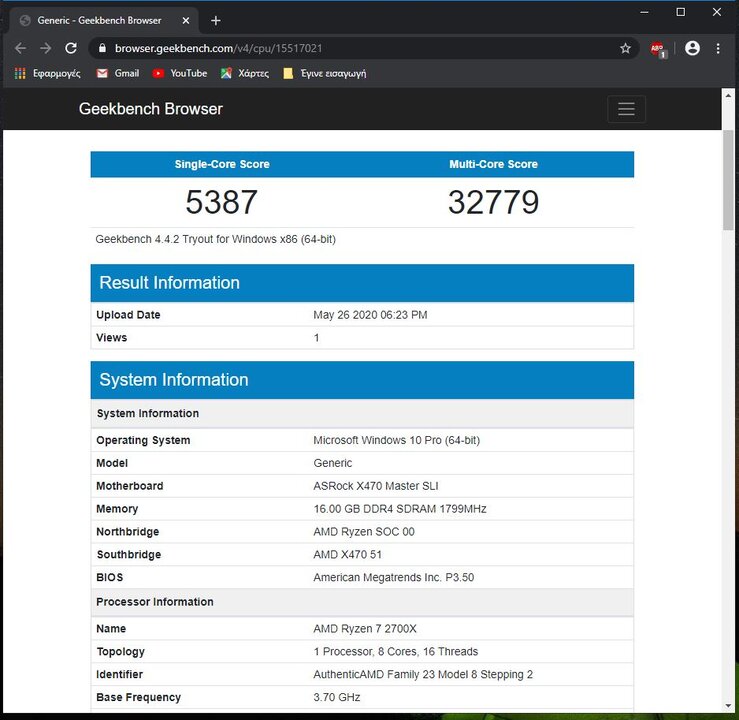Click upload date May 26 2020 06:23 PM
Image resolution: width=739 pixels, height=720 pixels.
[370, 315]
